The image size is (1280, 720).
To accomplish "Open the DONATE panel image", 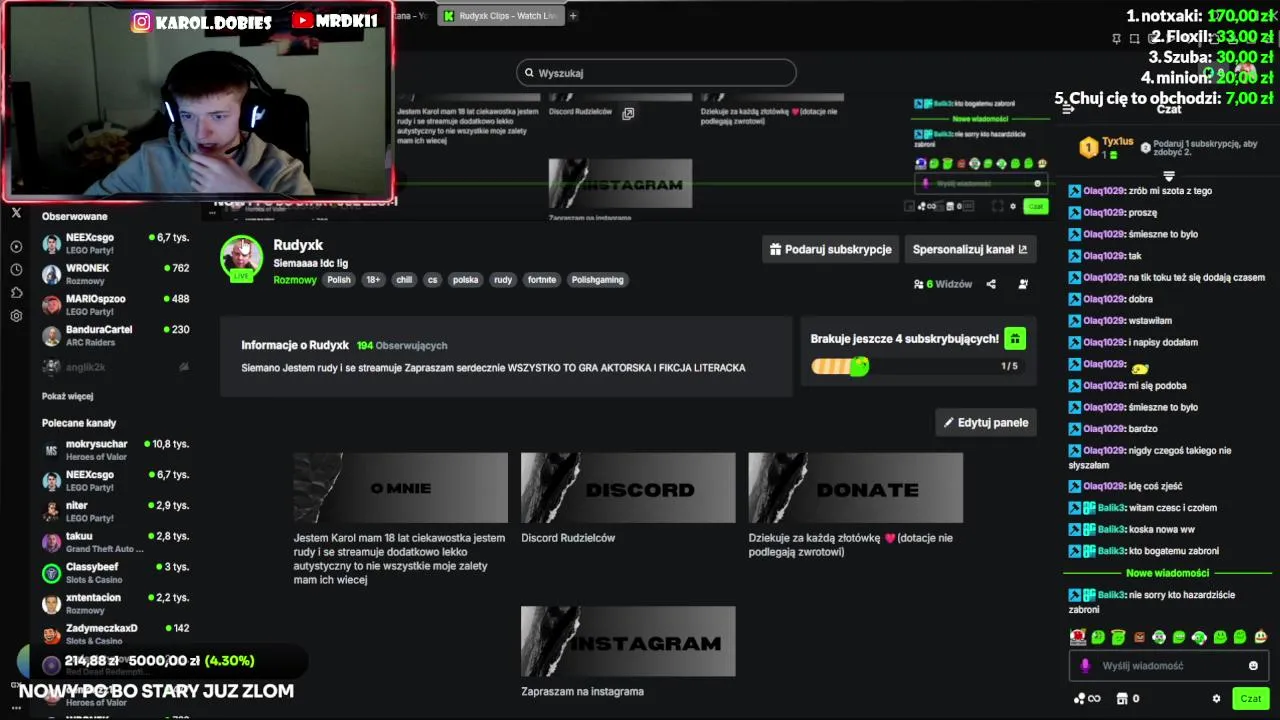I will tap(856, 488).
